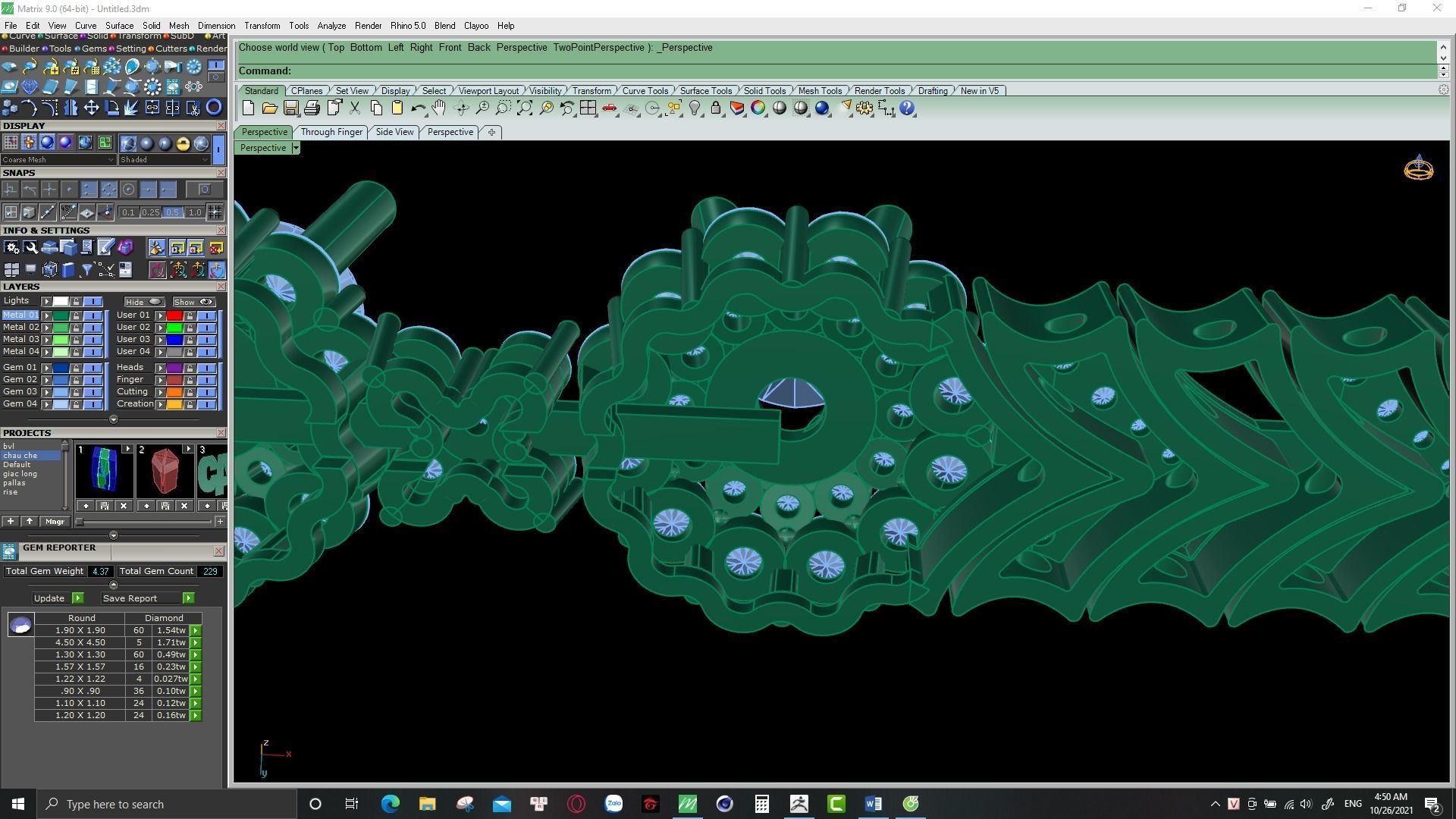Open the Surface menu
Image resolution: width=1456 pixels, height=819 pixels.
[x=119, y=26]
